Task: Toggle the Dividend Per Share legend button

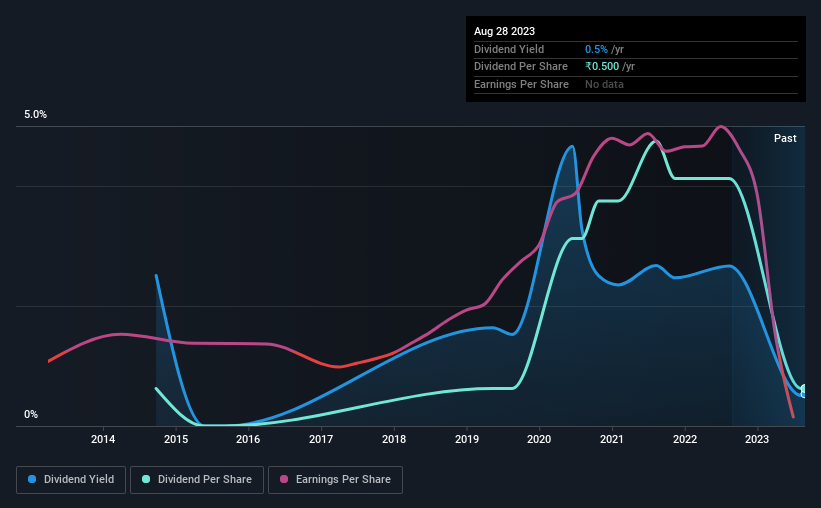Action: click(x=197, y=480)
